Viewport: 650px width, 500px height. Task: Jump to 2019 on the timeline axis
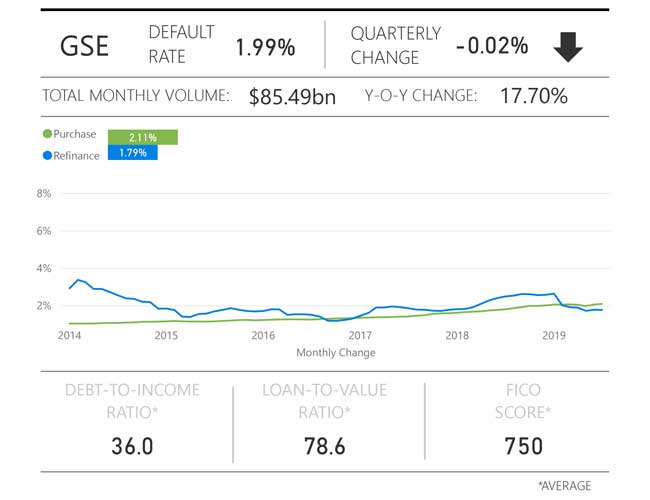coord(553,336)
